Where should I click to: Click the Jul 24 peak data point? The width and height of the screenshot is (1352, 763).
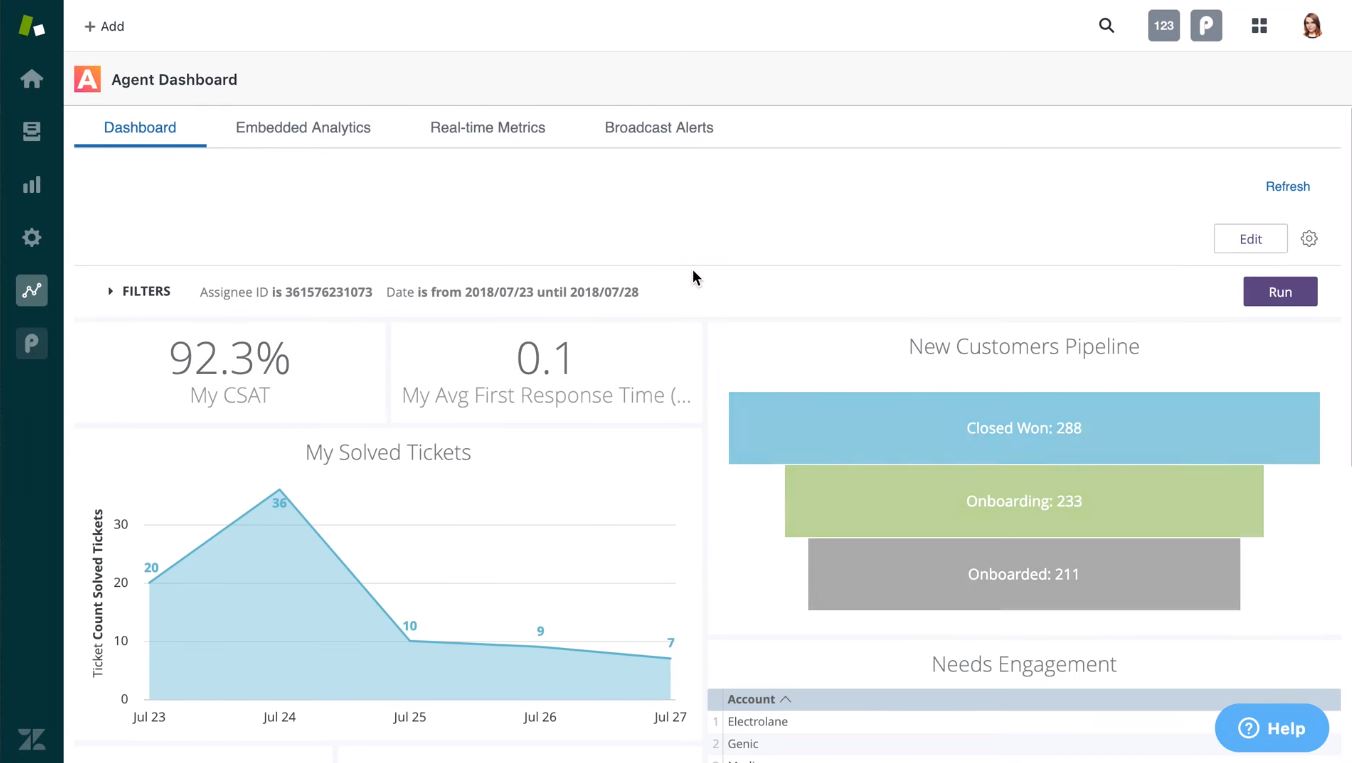tap(279, 490)
